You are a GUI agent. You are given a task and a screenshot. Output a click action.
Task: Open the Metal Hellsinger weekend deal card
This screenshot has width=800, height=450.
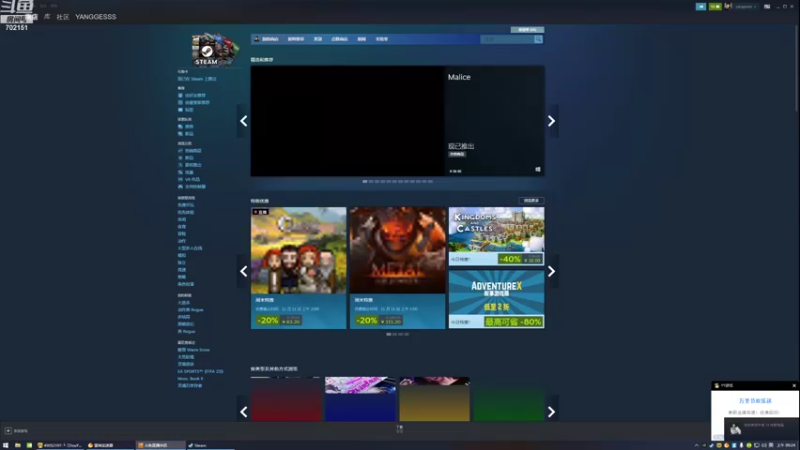click(x=397, y=268)
